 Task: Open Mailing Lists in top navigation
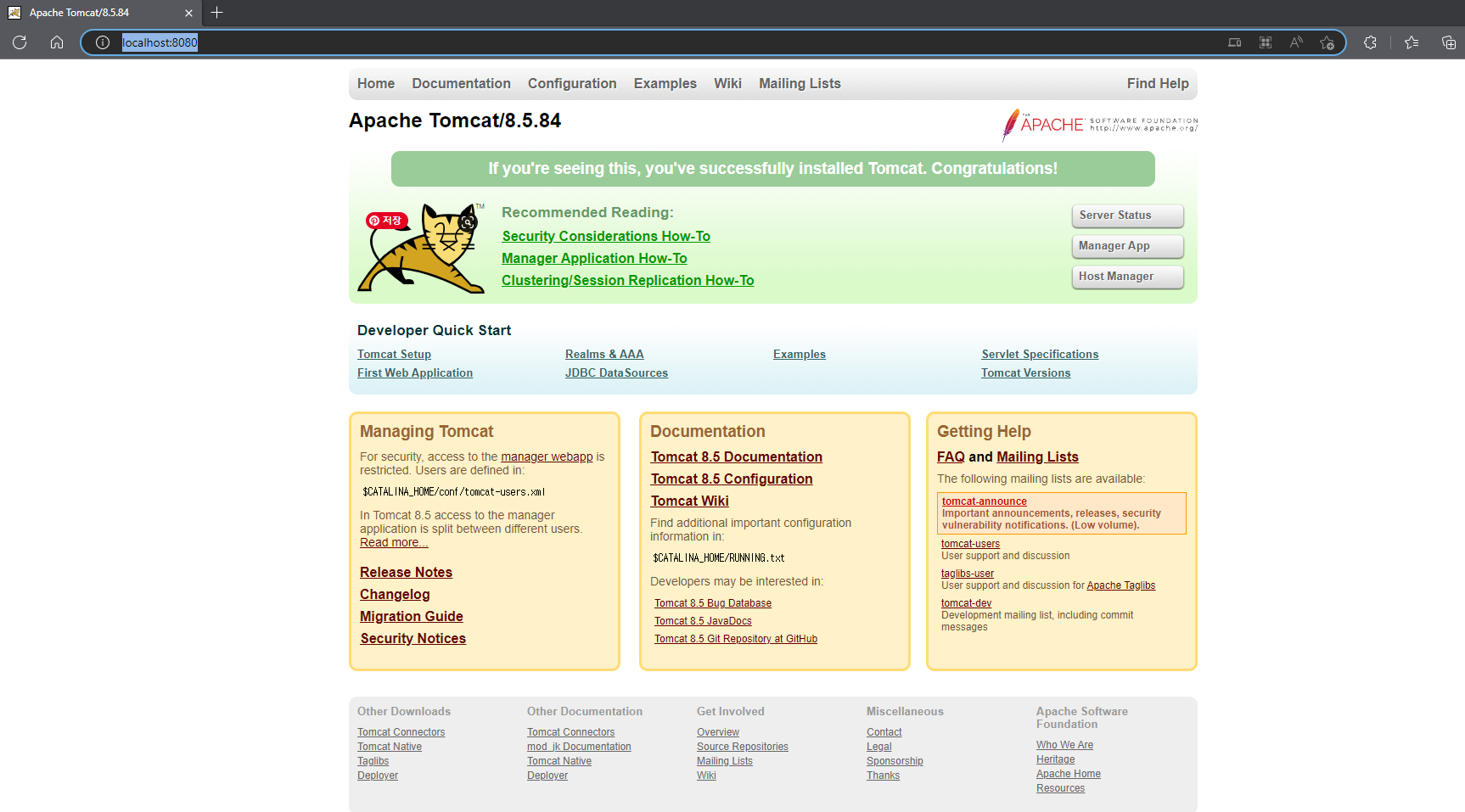click(800, 83)
